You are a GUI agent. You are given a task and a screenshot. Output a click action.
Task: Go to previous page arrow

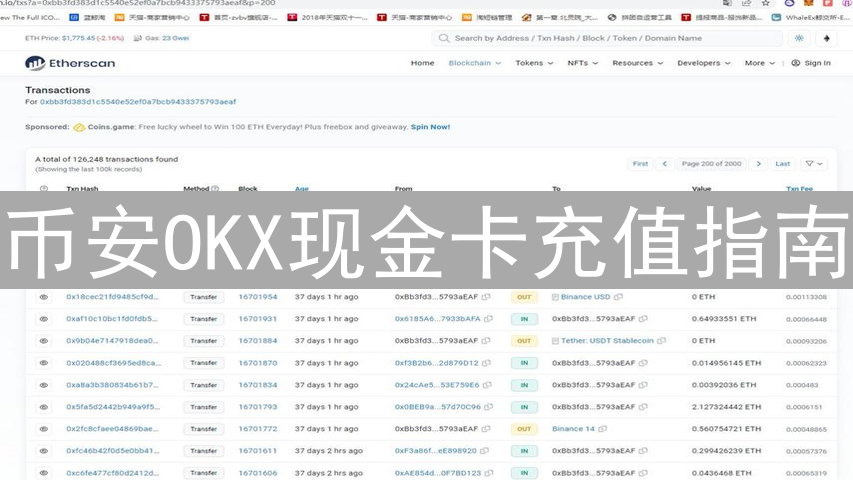click(664, 164)
